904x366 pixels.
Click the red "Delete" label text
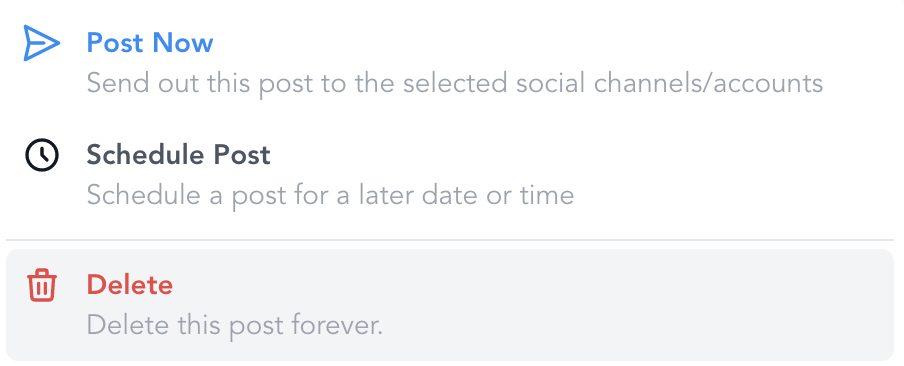pos(130,285)
